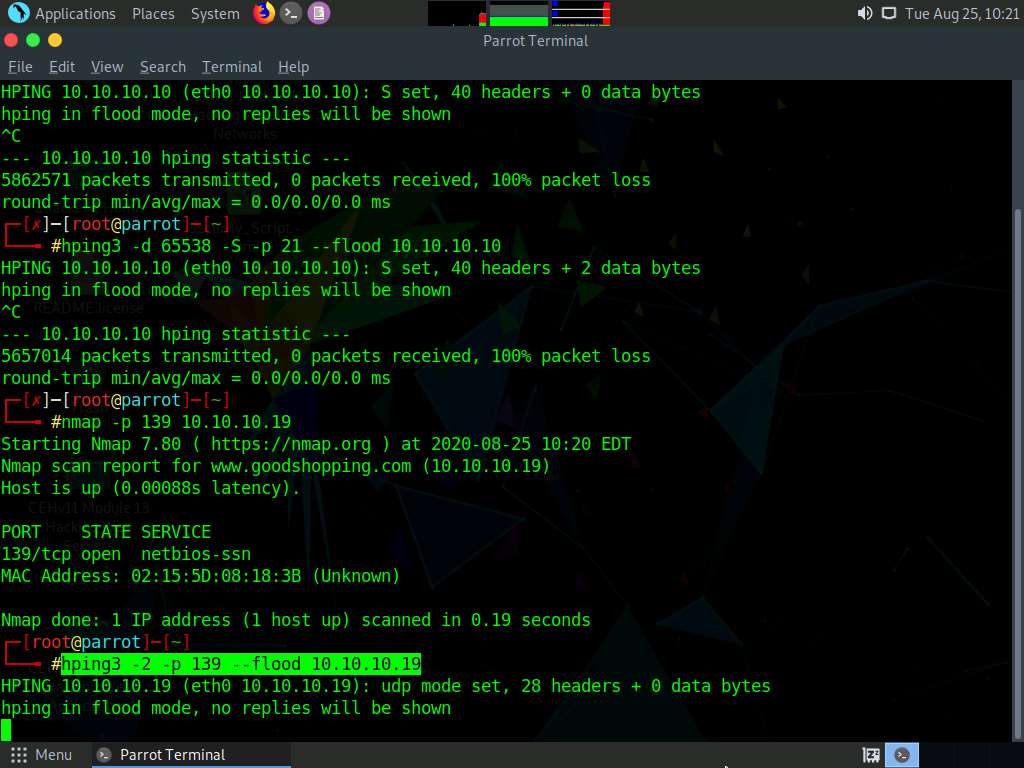Viewport: 1024px width, 768px height.
Task: Open the Help menu
Action: (293, 67)
